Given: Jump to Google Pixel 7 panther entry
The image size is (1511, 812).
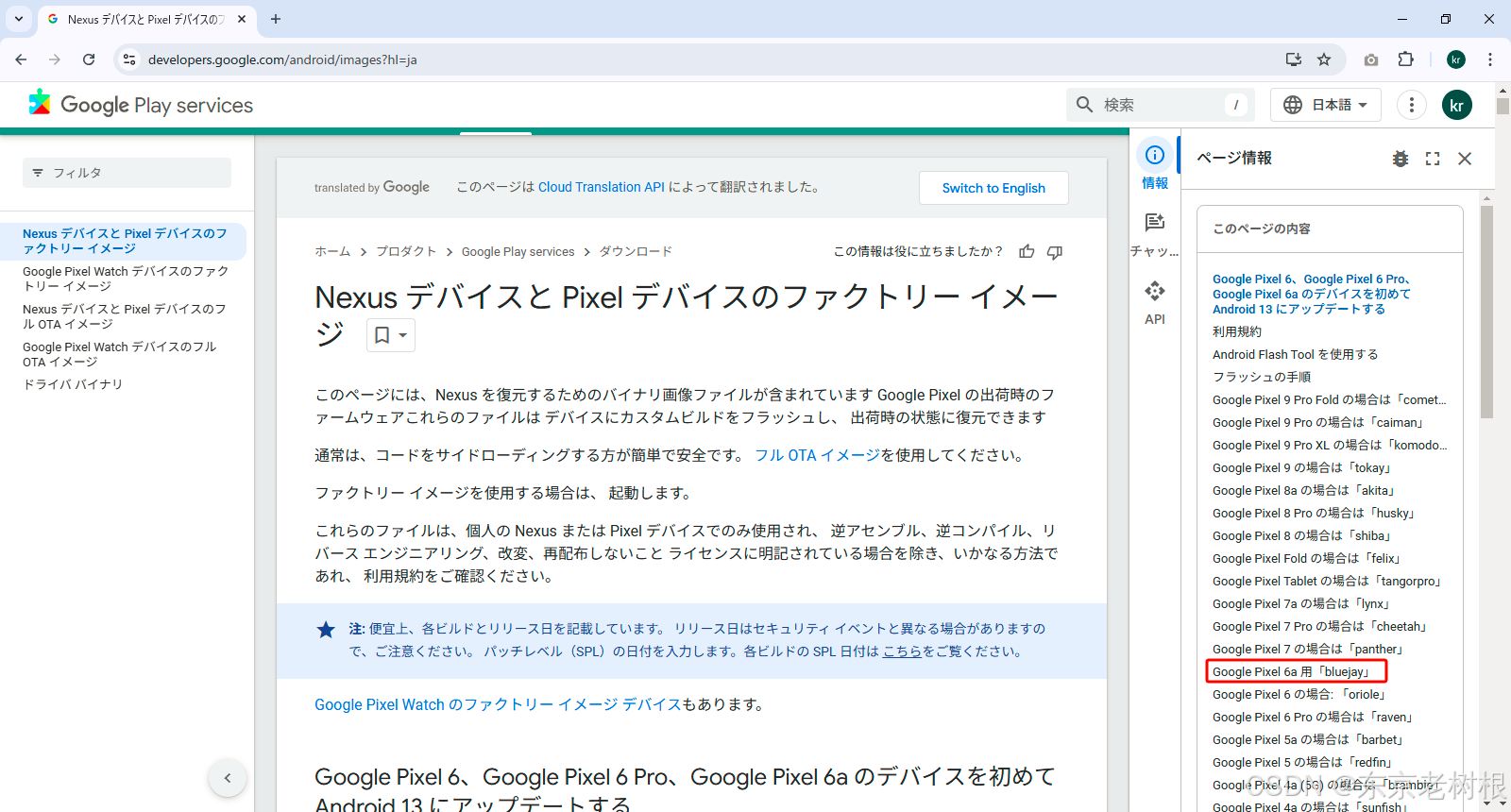Looking at the screenshot, I should [1308, 649].
